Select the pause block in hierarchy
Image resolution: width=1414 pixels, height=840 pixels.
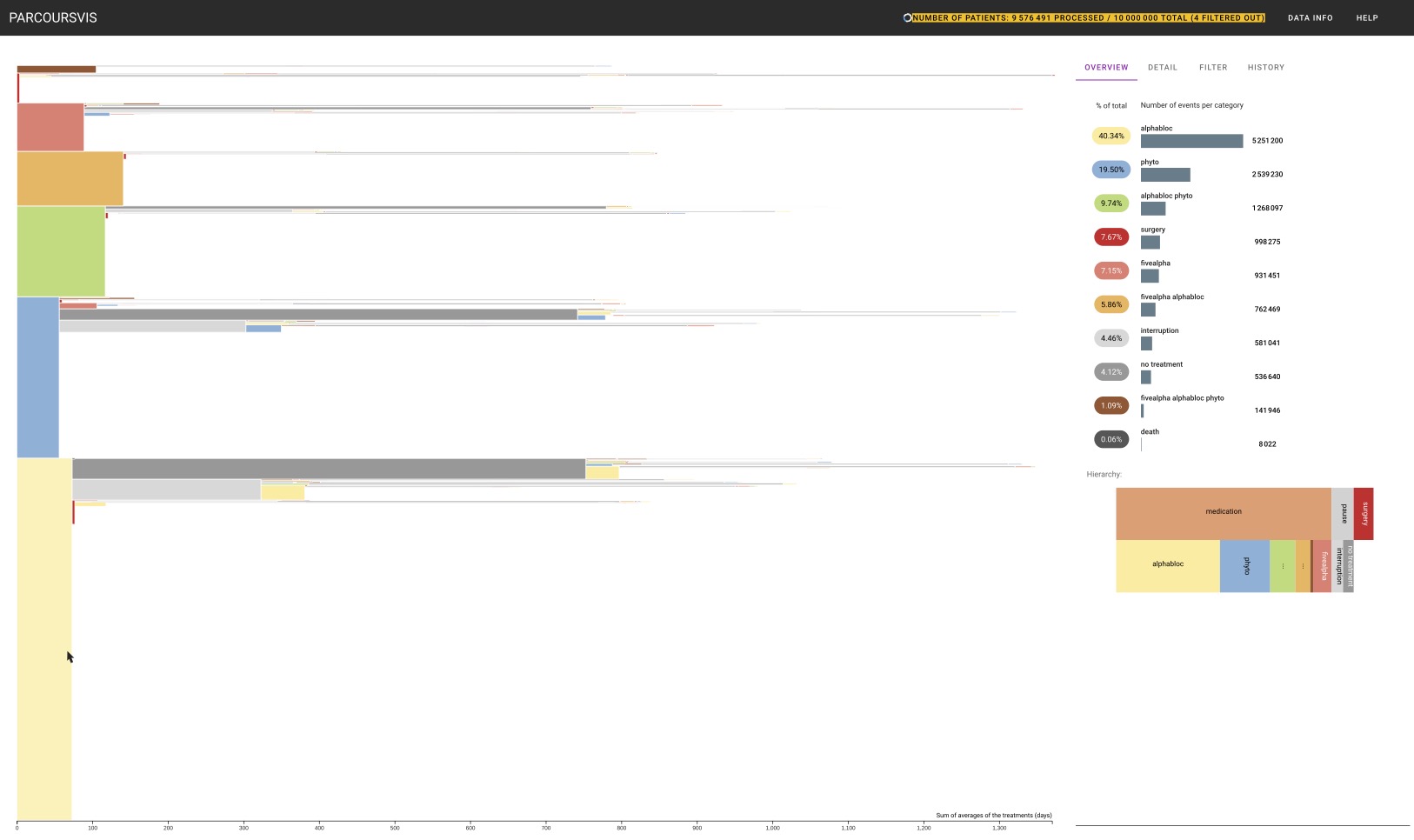(x=1342, y=513)
